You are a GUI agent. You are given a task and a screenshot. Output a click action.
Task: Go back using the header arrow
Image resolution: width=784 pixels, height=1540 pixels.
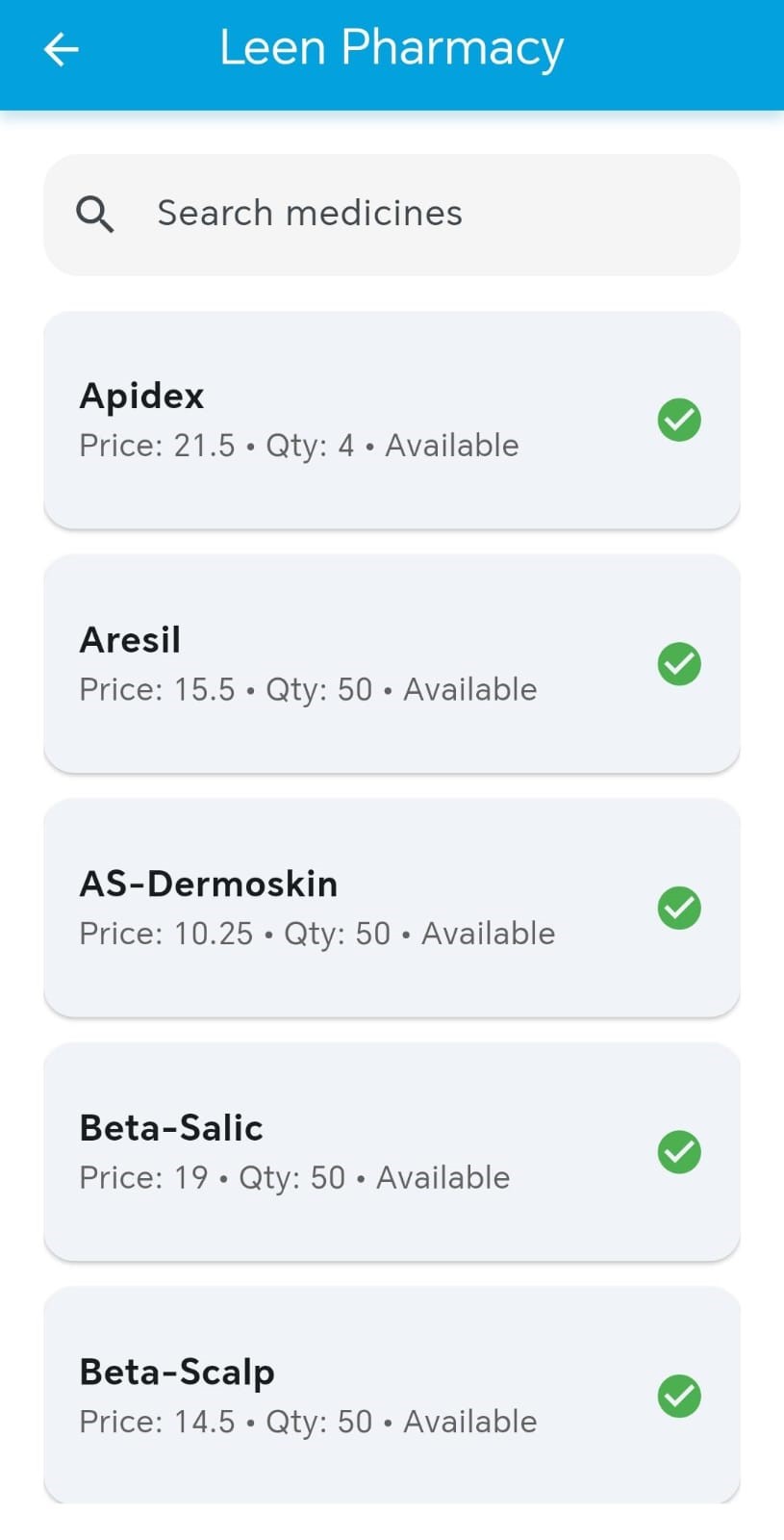(62, 49)
